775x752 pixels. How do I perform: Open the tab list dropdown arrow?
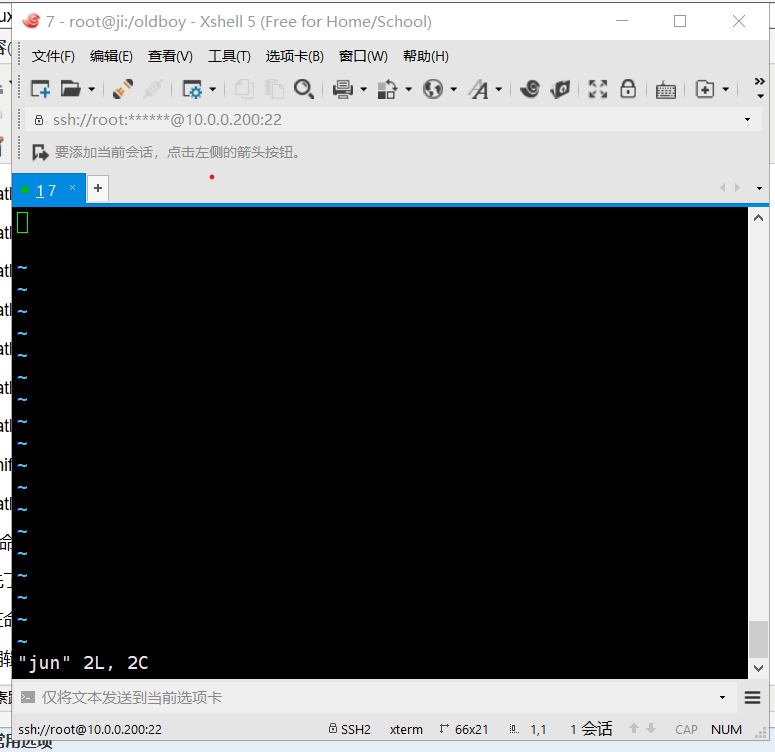click(759, 188)
